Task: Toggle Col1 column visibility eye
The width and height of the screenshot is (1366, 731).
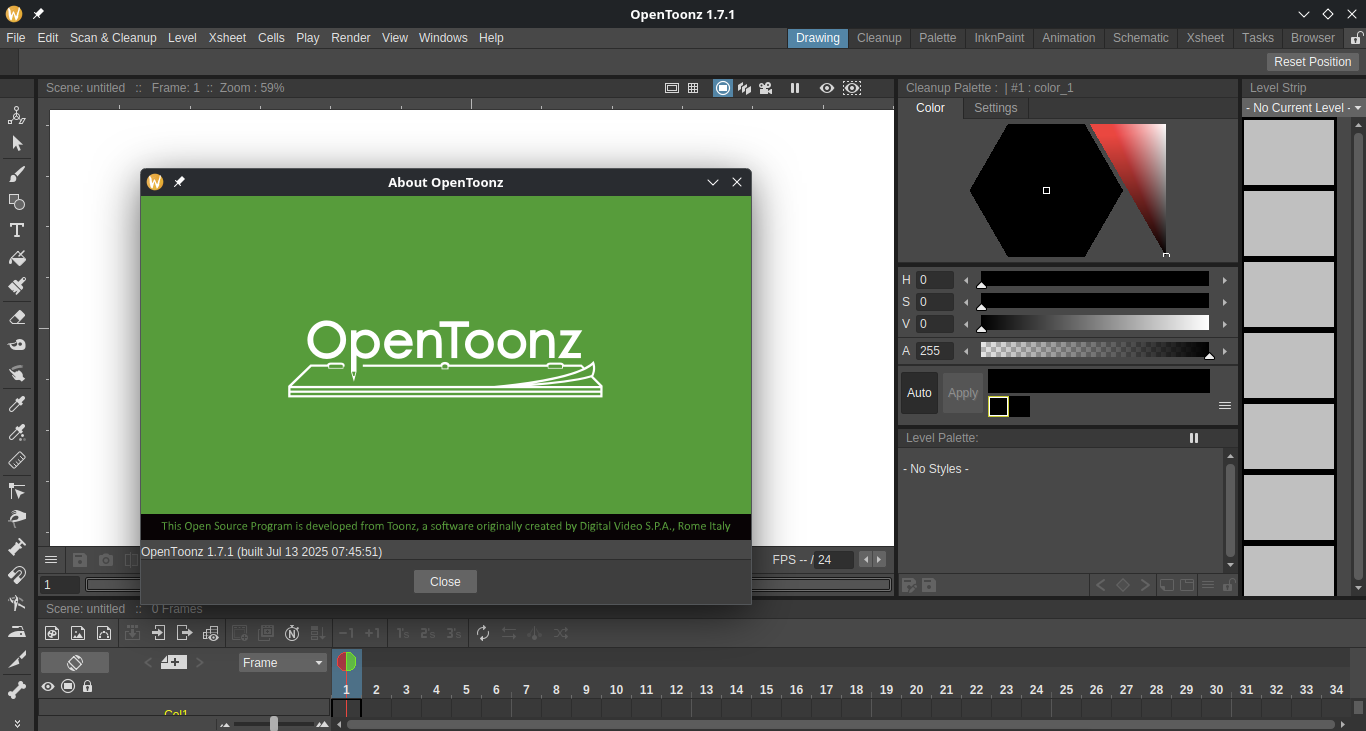Action: click(47, 687)
